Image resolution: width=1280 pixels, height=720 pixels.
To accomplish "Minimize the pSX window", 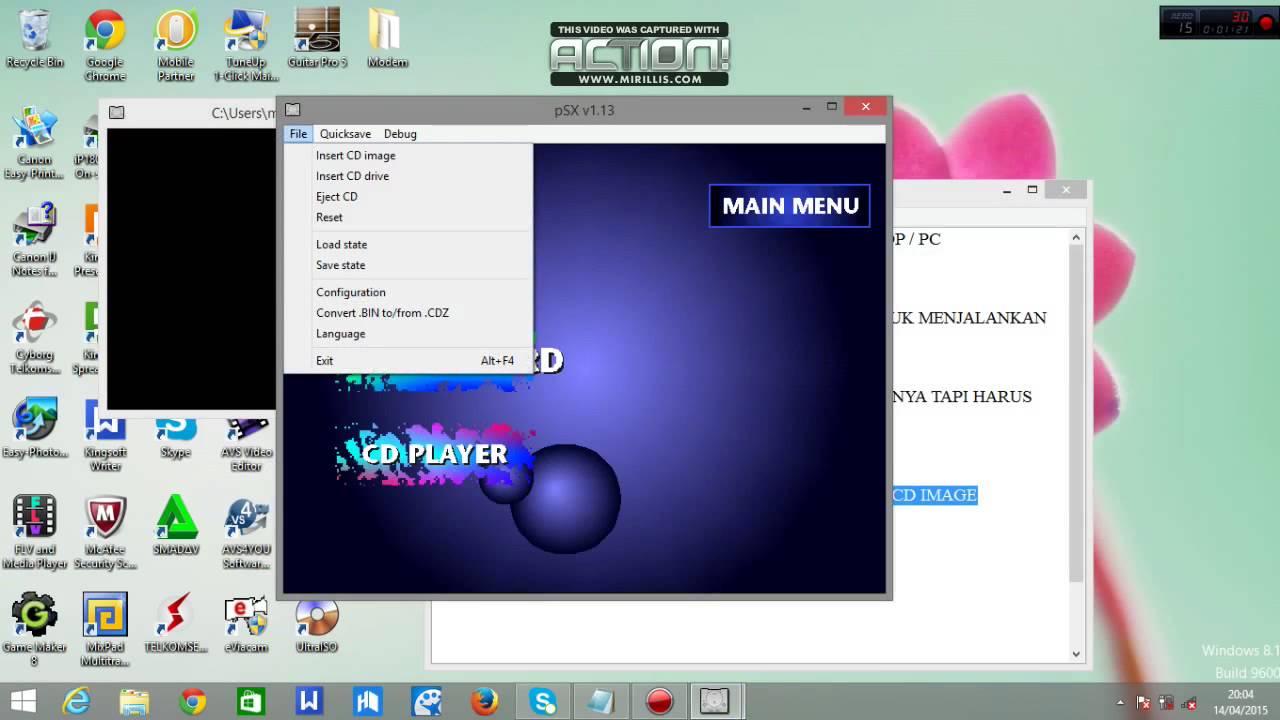I will (x=806, y=107).
